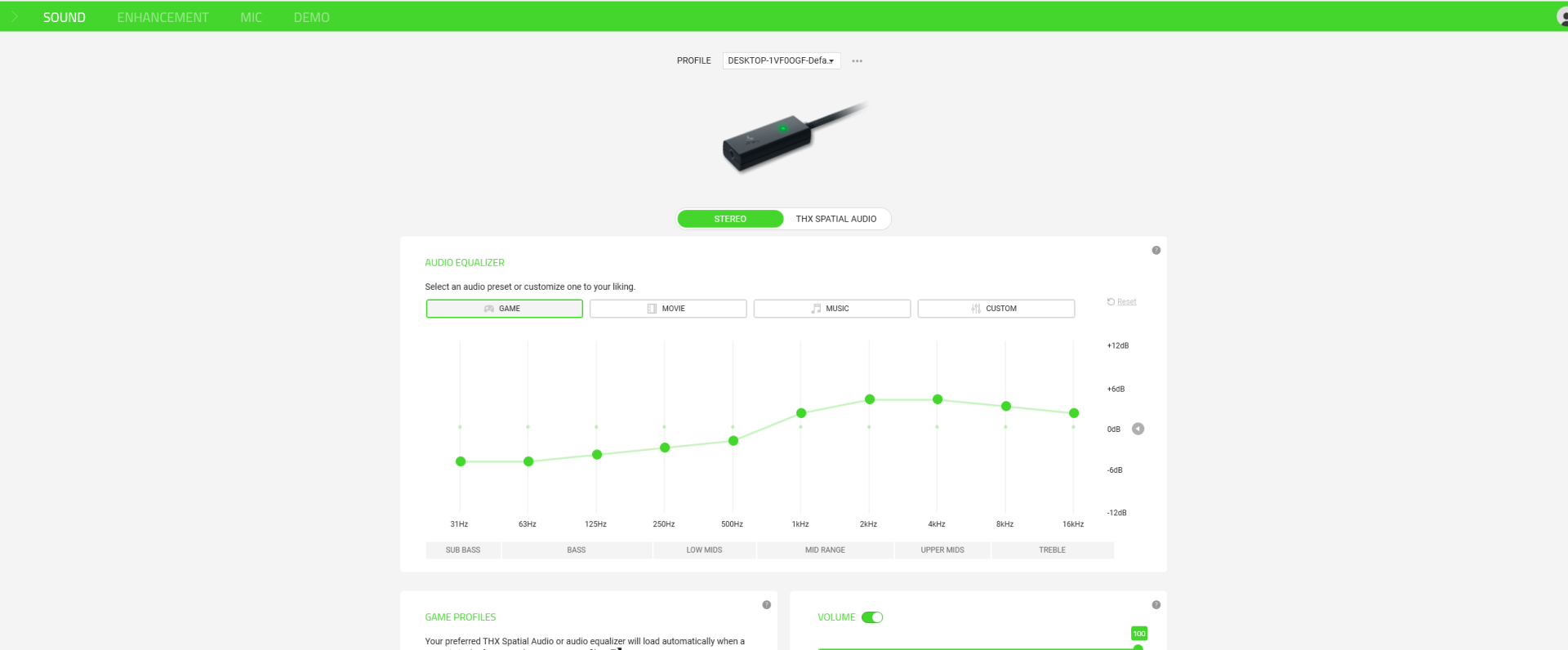The image size is (1568, 650).
Task: Select STEREO audio mode
Action: (730, 219)
